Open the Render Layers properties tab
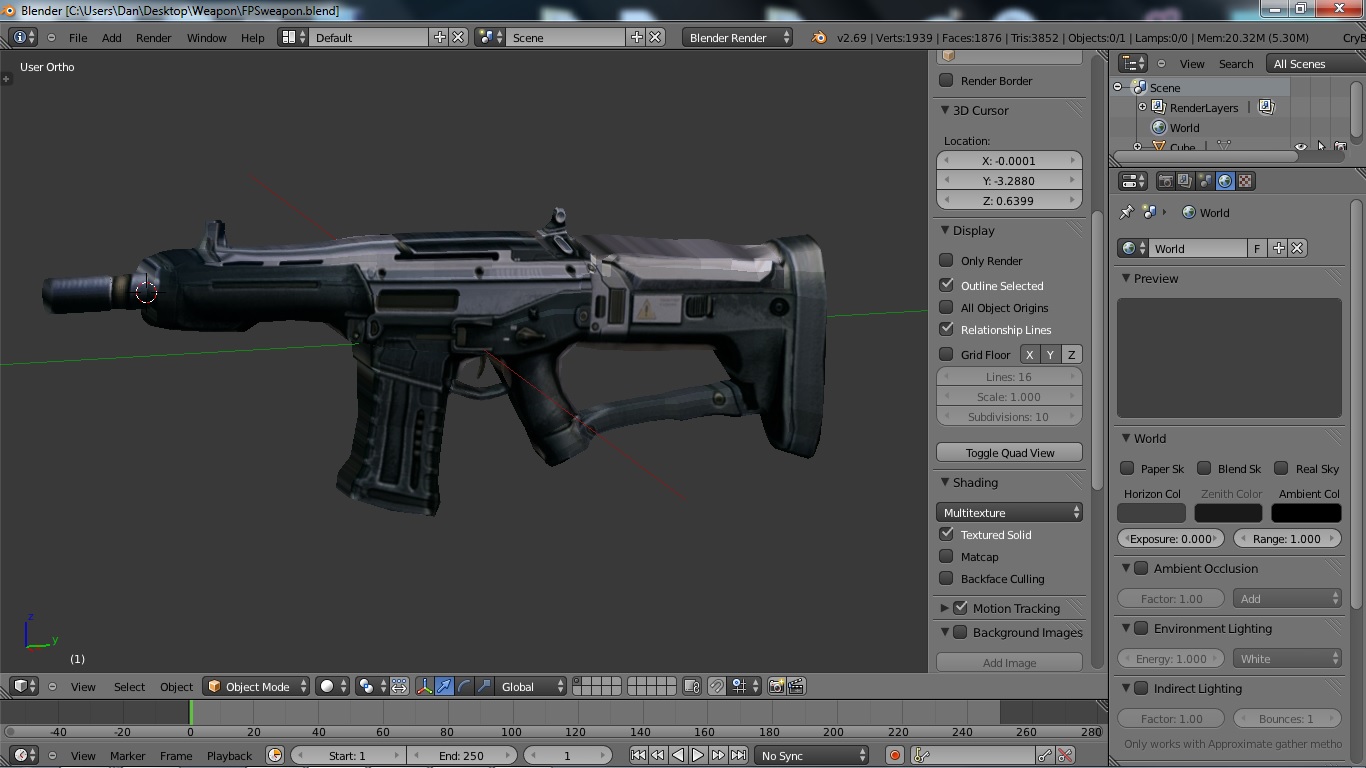 tap(1185, 181)
